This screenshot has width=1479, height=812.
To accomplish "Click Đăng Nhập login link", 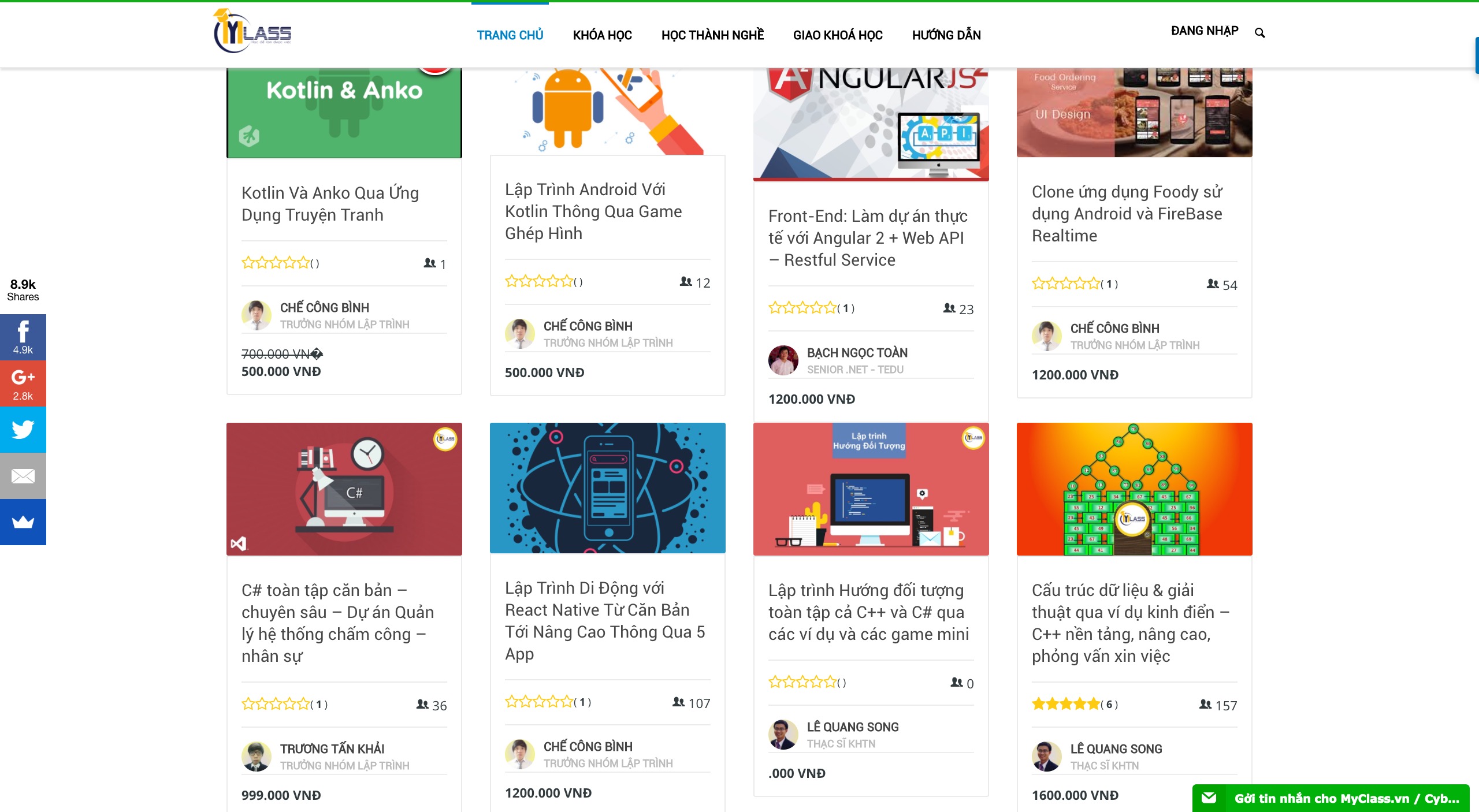I will [1204, 31].
